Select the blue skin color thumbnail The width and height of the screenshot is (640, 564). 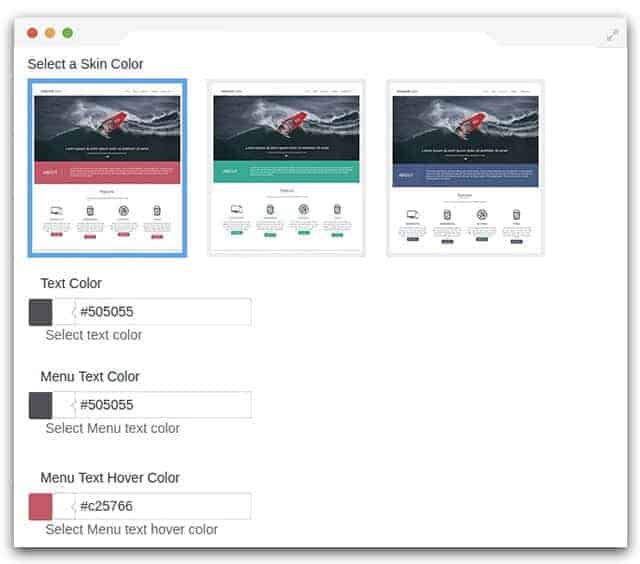(x=465, y=168)
